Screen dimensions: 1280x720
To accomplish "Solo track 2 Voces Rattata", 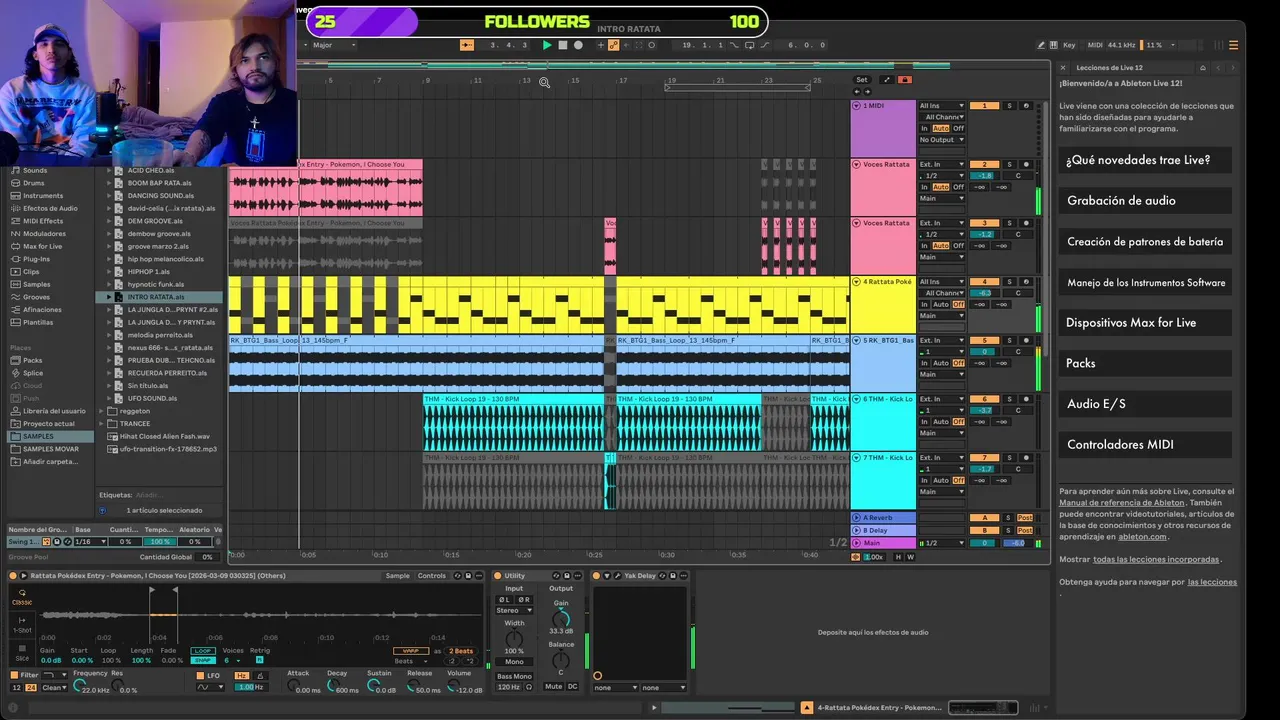I will click(1009, 164).
